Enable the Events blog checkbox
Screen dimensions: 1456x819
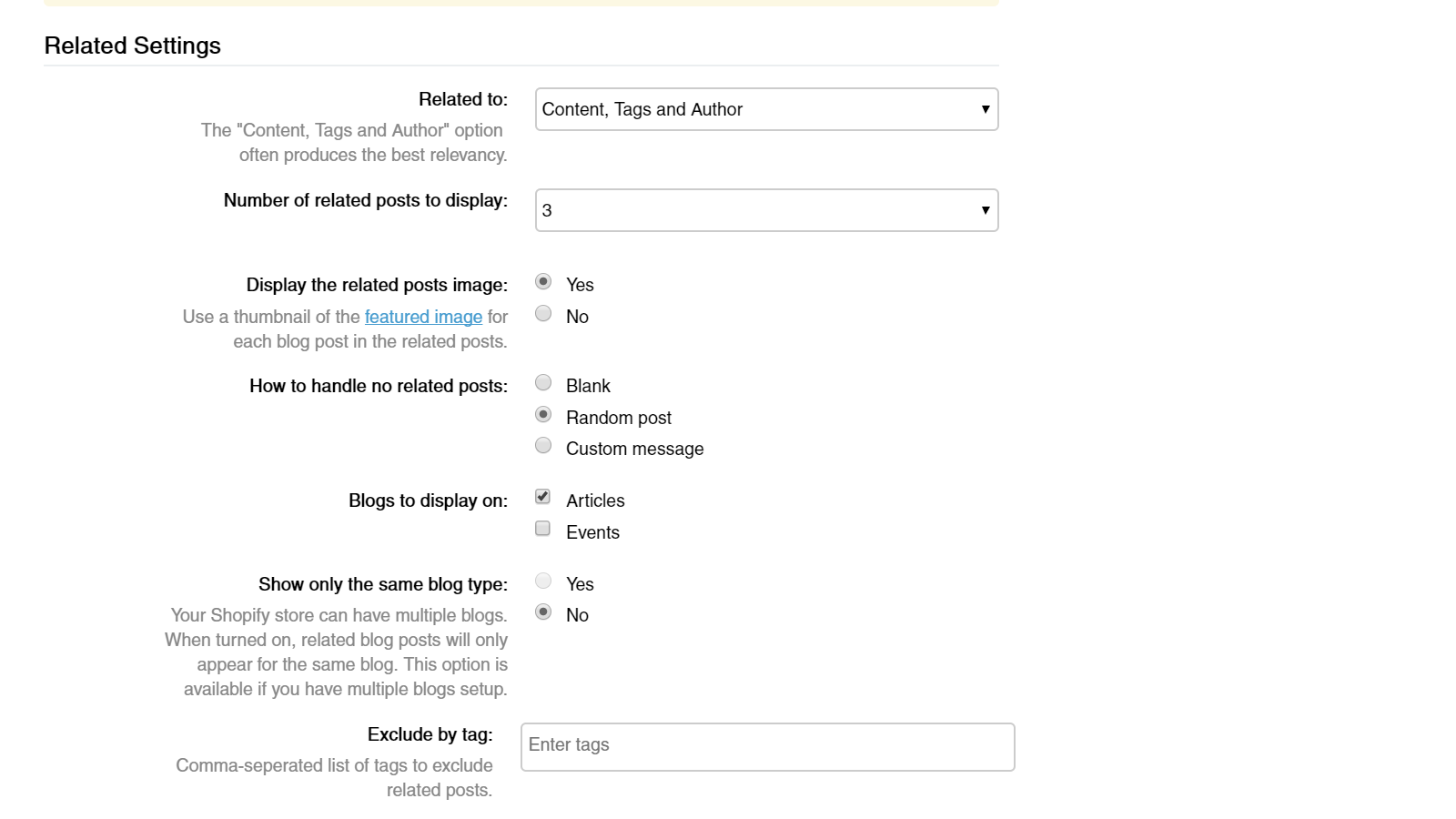coord(542,528)
